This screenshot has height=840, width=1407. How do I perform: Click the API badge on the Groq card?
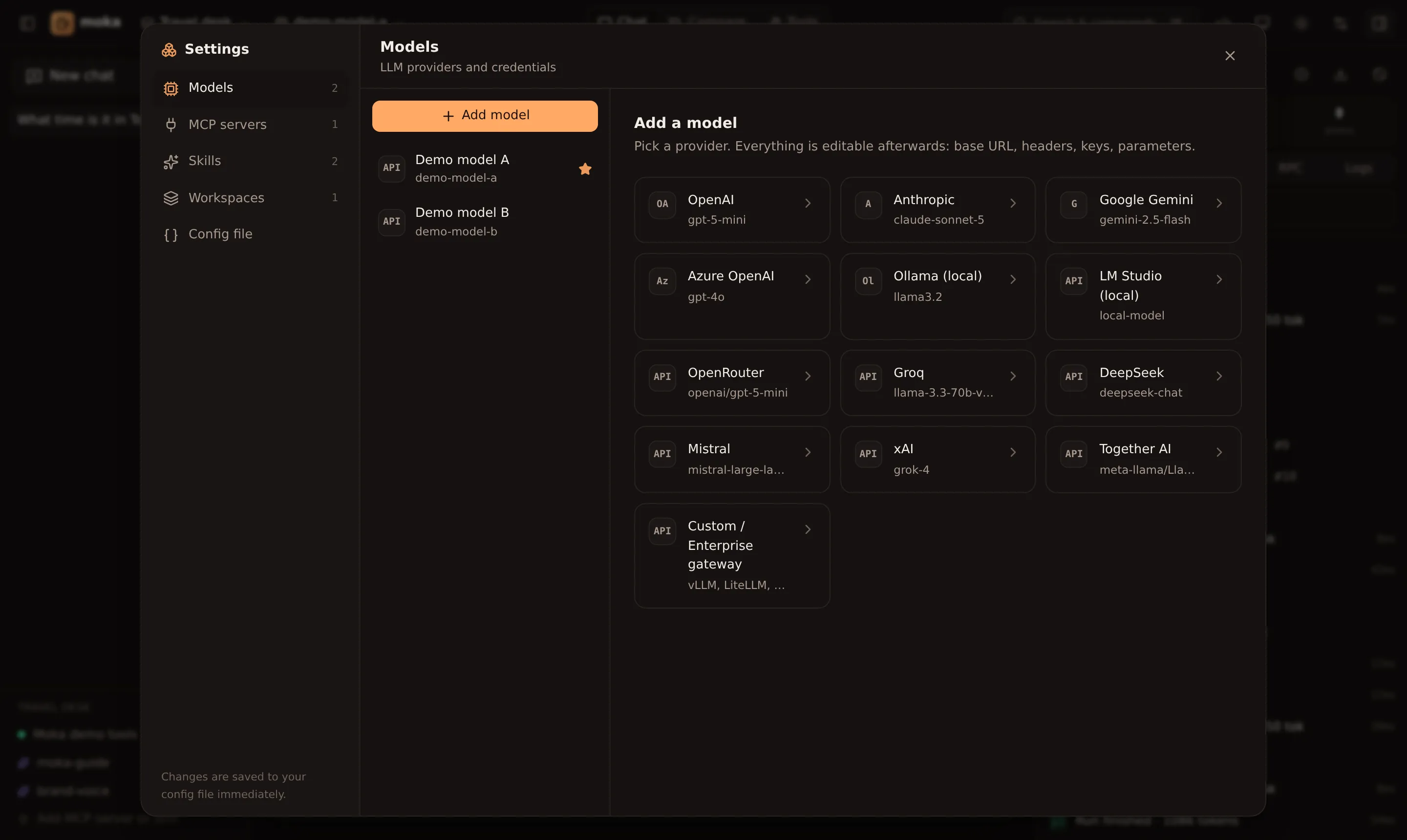point(868,377)
